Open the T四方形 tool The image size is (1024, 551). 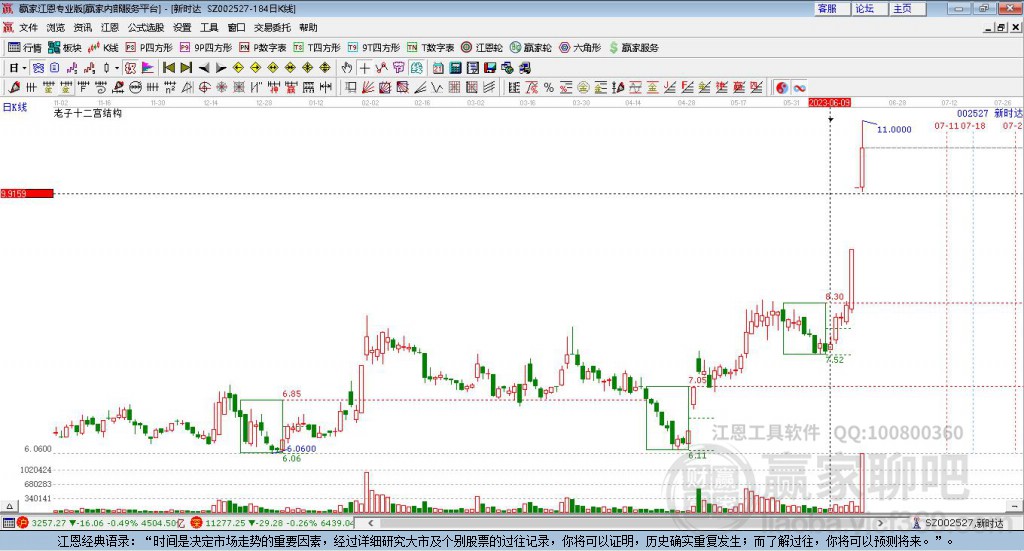(317, 48)
